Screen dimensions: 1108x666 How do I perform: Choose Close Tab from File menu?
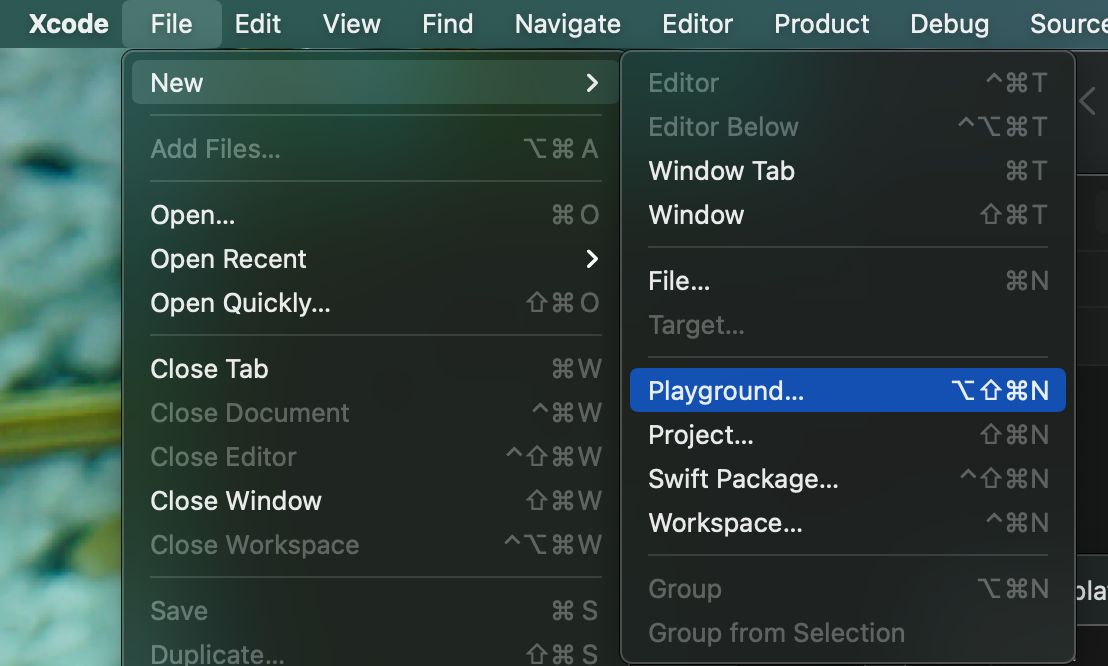[x=375, y=368]
